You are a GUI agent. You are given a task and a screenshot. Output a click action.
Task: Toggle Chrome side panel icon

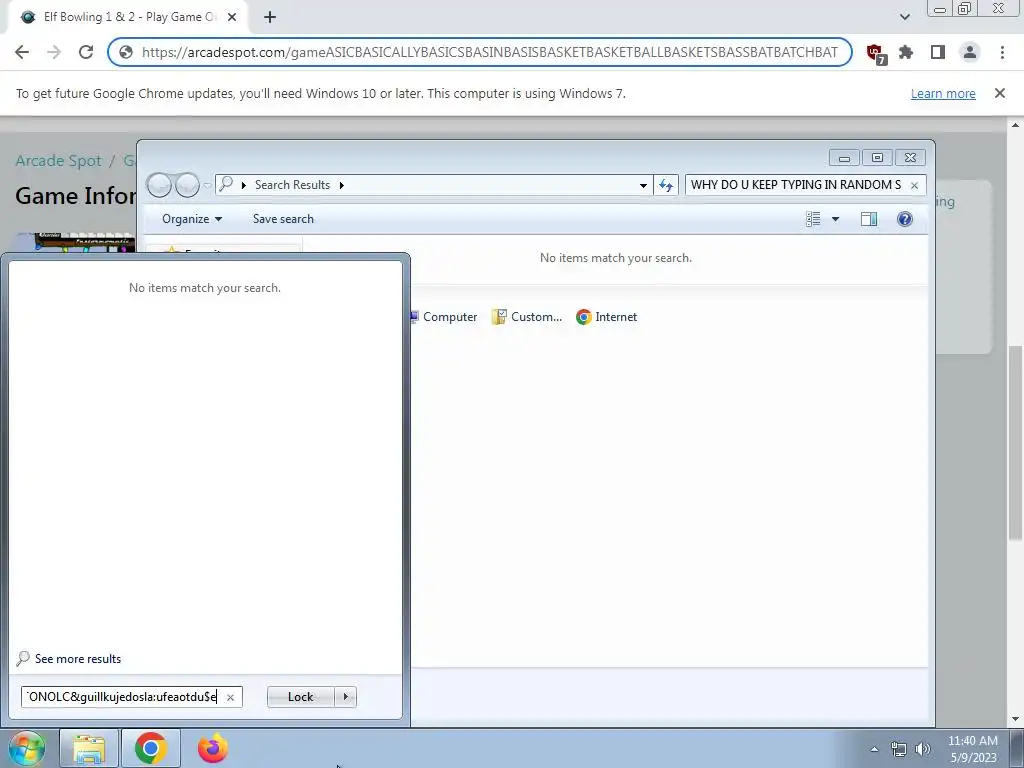point(938,52)
